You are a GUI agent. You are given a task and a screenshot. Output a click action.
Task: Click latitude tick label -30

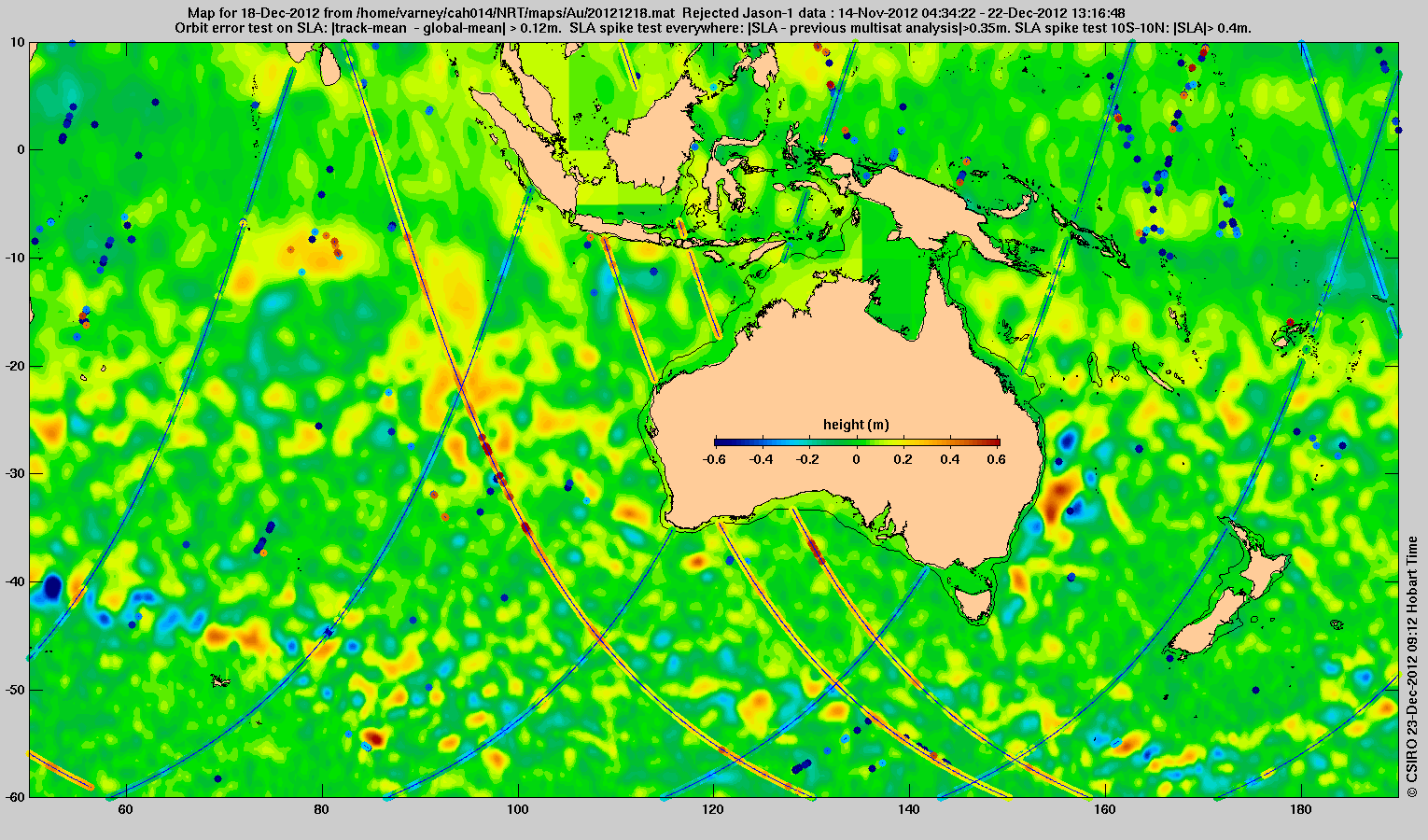(x=16, y=473)
